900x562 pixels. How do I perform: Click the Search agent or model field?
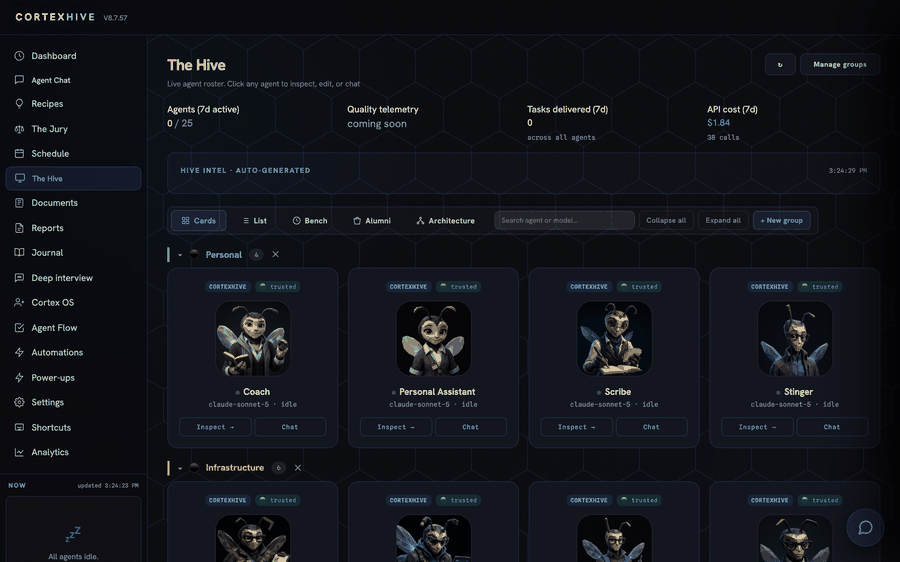click(564, 220)
